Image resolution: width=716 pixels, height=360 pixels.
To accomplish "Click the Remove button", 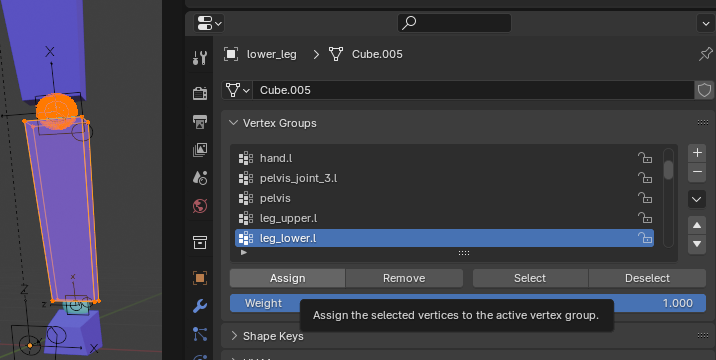I will (404, 278).
